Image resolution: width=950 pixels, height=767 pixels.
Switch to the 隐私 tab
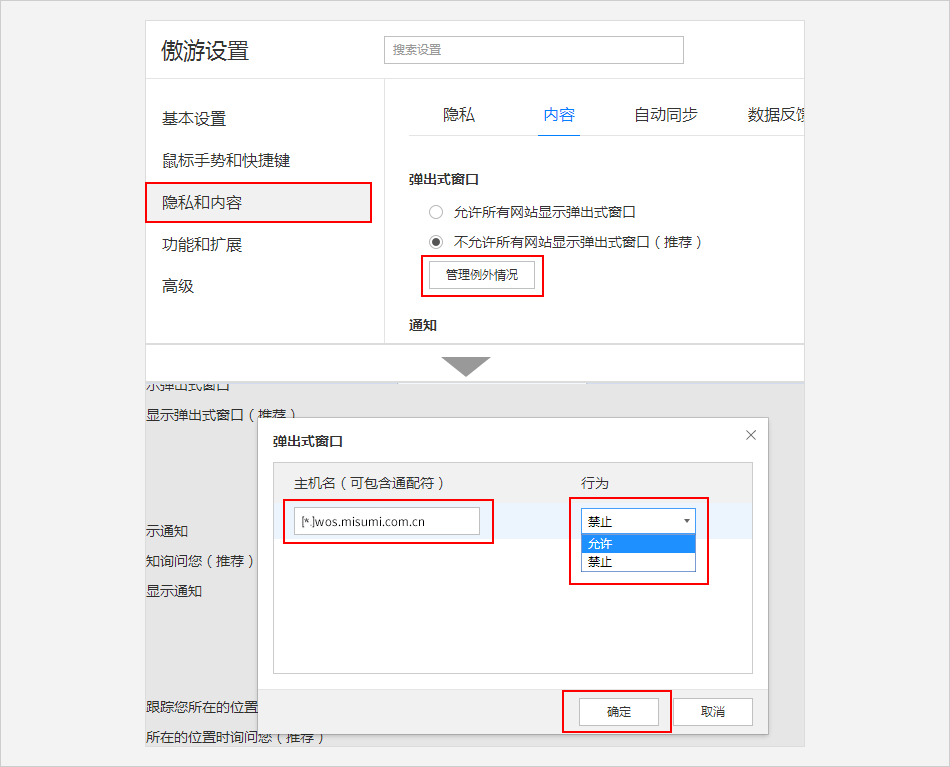[x=459, y=115]
